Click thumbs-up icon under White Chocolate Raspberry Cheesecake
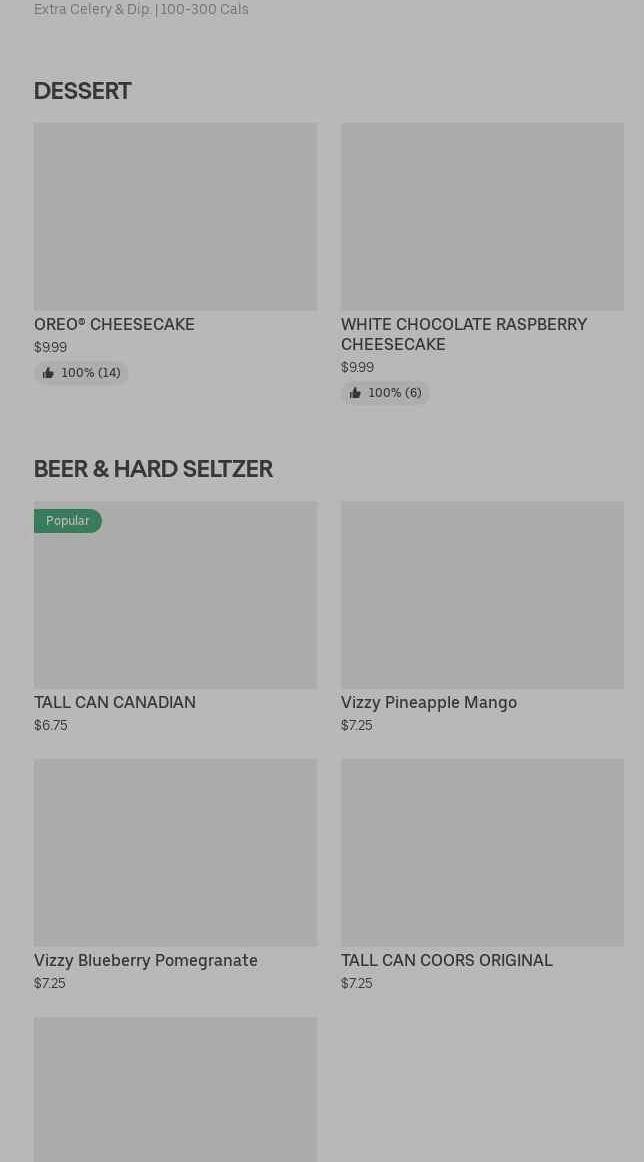 355,393
